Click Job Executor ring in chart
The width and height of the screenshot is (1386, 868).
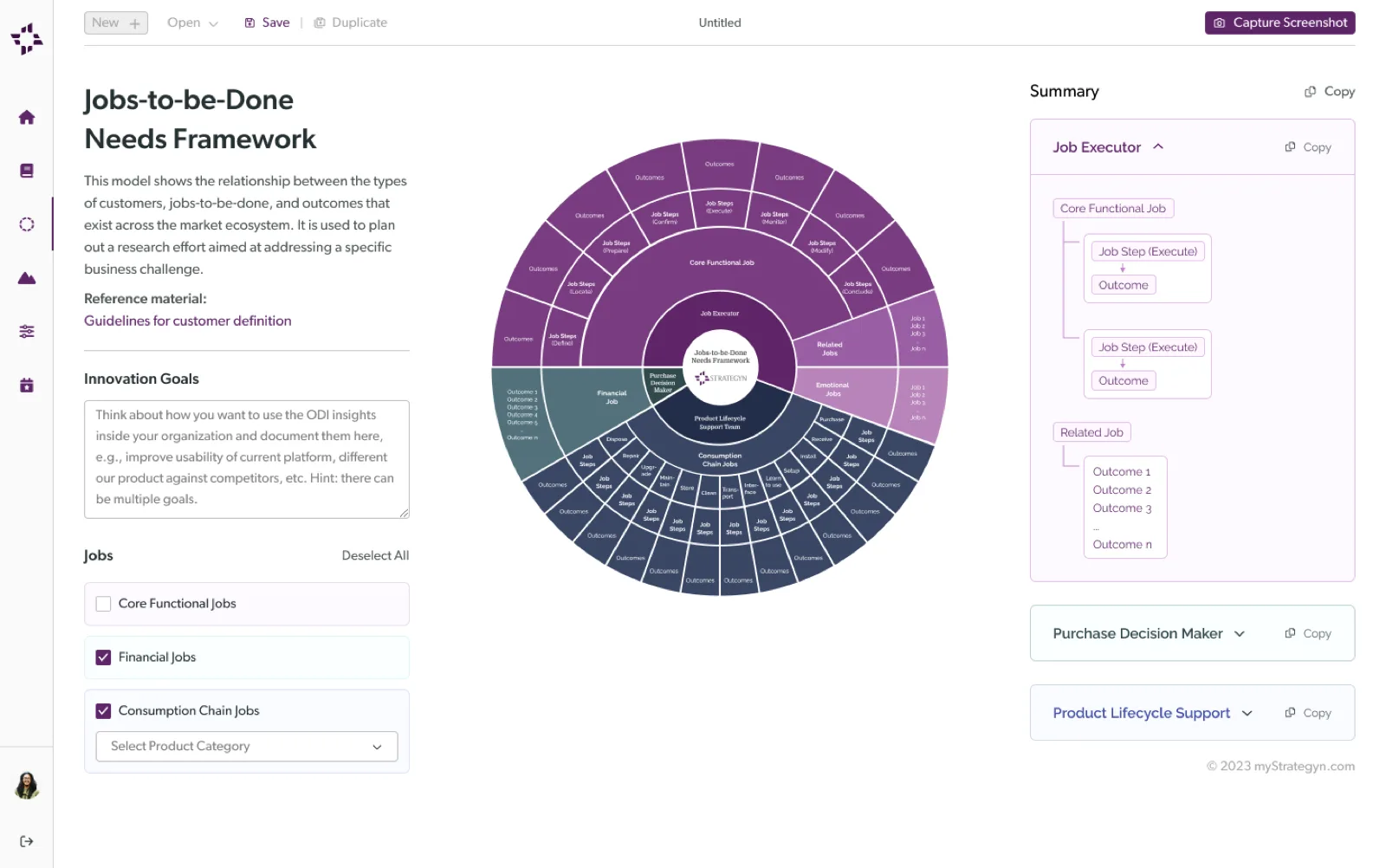pyautogui.click(x=720, y=314)
